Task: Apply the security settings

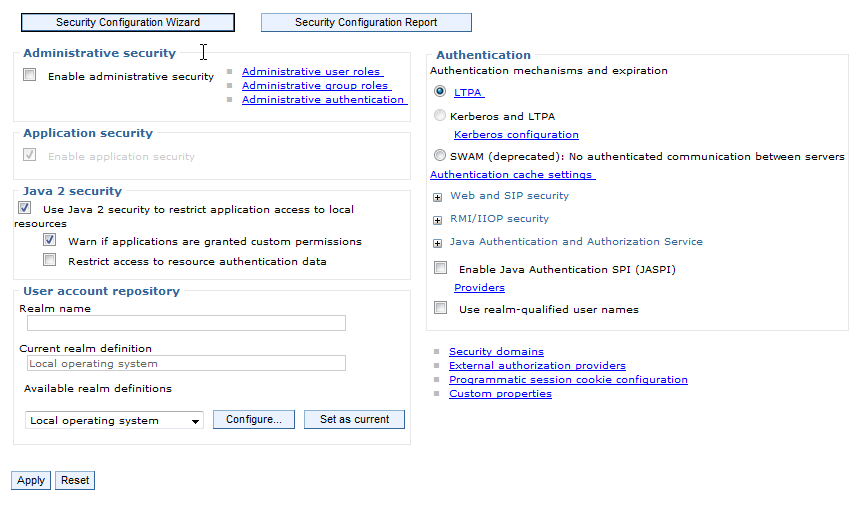Action: [31, 480]
